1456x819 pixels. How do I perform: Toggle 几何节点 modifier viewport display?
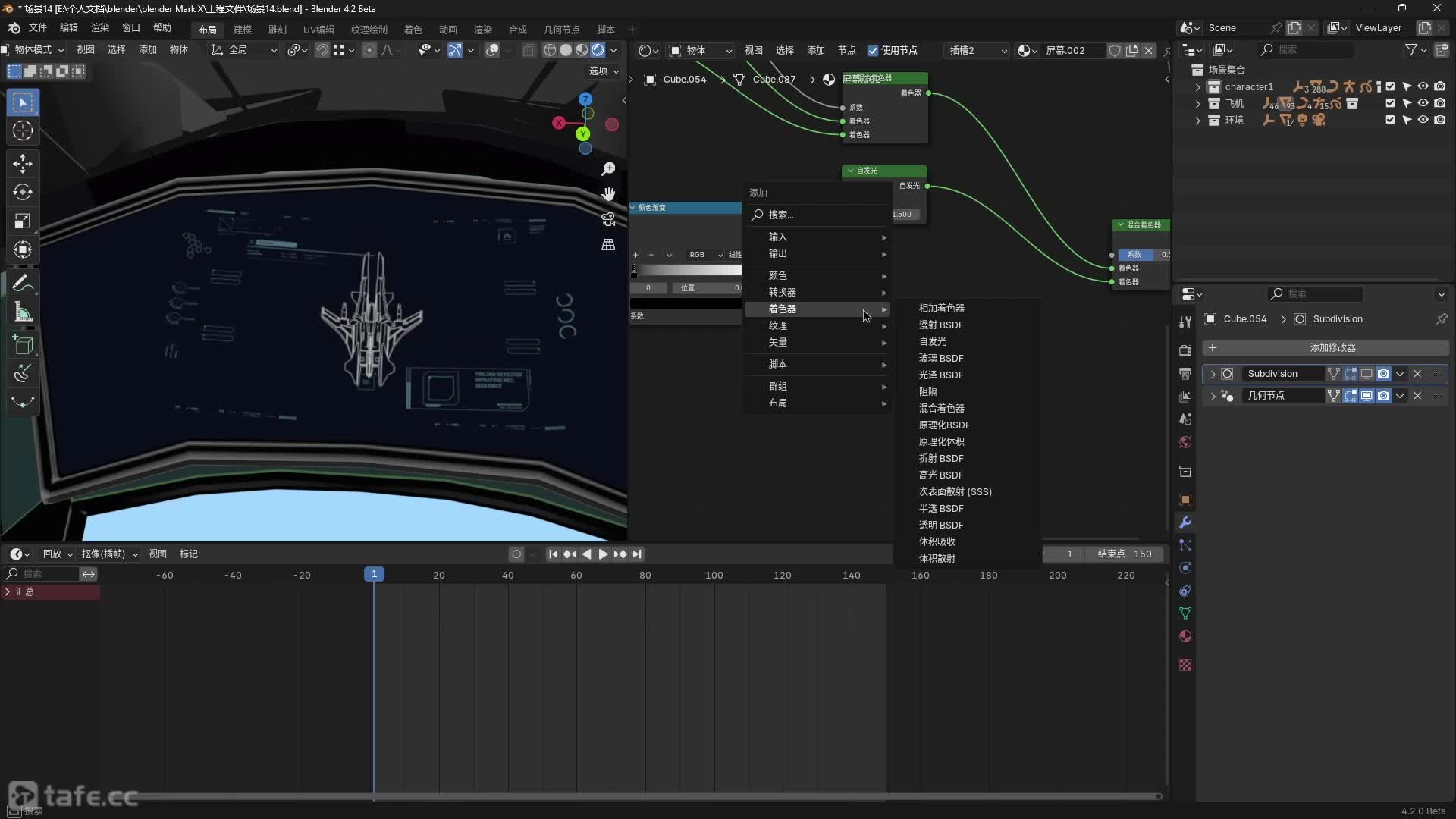pyautogui.click(x=1367, y=396)
